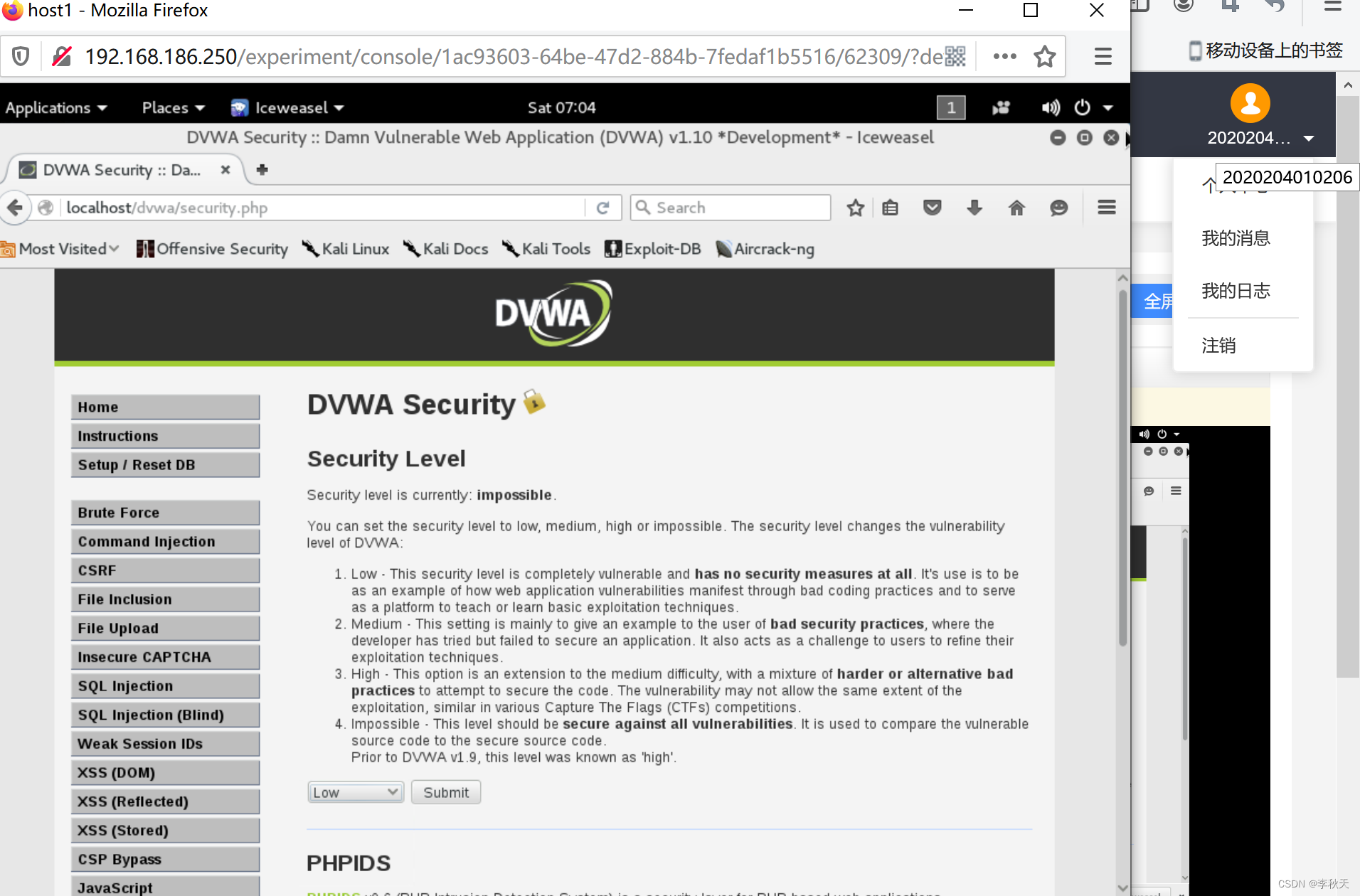Click the insecure connection lock icon
The width and height of the screenshot is (1360, 896).
pyautogui.click(x=62, y=56)
